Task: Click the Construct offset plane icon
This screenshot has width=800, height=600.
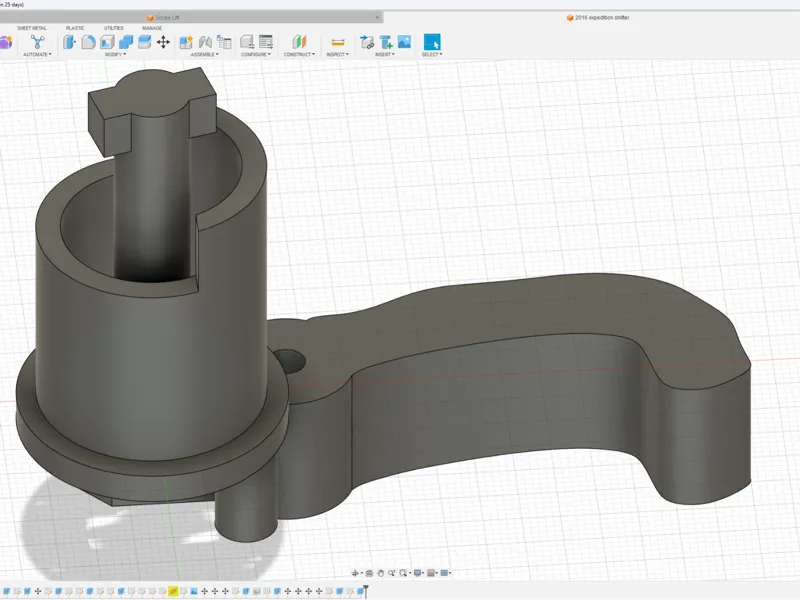Action: tap(299, 42)
